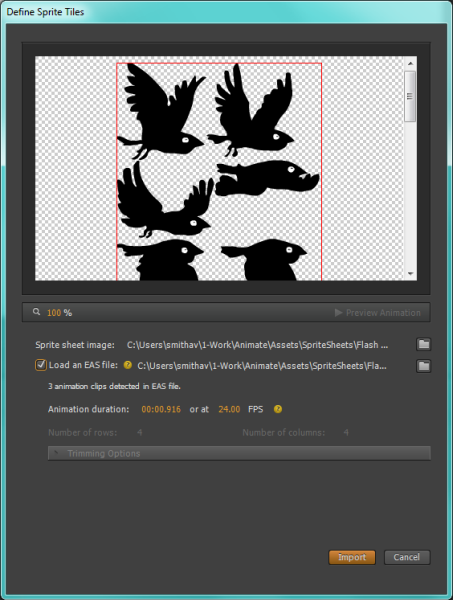Click the Number of rows value
This screenshot has height=600, width=453.
[x=140, y=432]
